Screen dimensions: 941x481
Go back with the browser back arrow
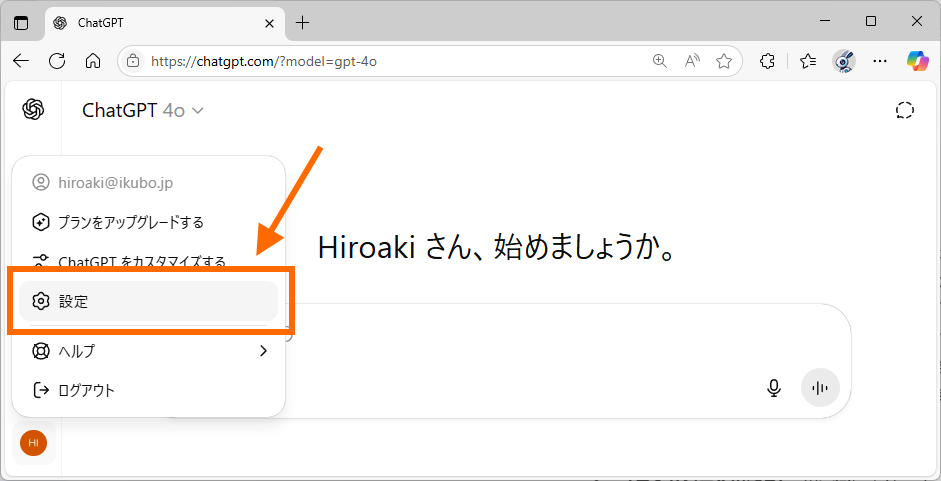pos(21,61)
